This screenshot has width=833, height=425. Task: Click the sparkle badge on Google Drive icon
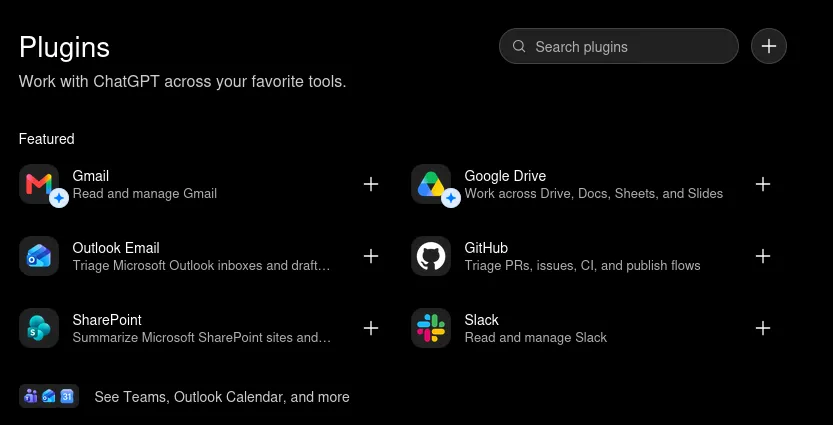pyautogui.click(x=451, y=198)
